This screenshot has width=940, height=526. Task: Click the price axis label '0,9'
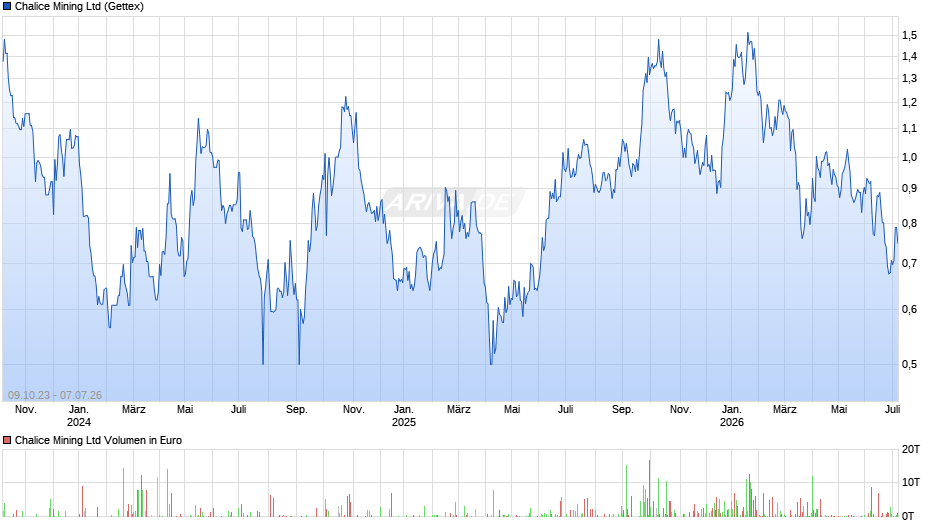pyautogui.click(x=909, y=188)
